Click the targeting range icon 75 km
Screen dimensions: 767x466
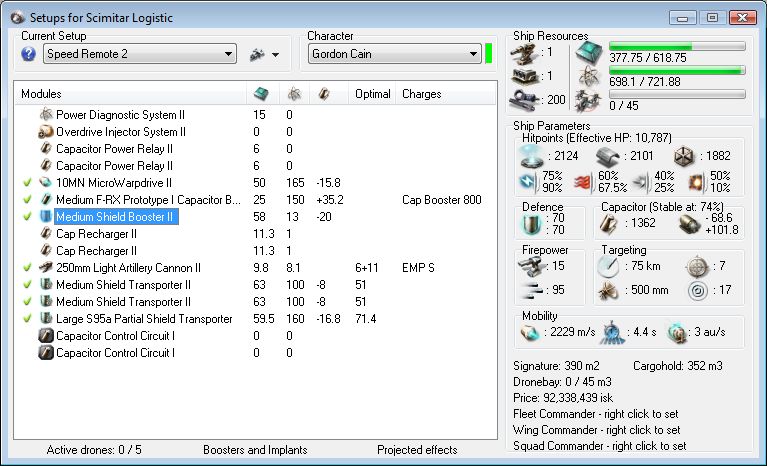tap(608, 266)
